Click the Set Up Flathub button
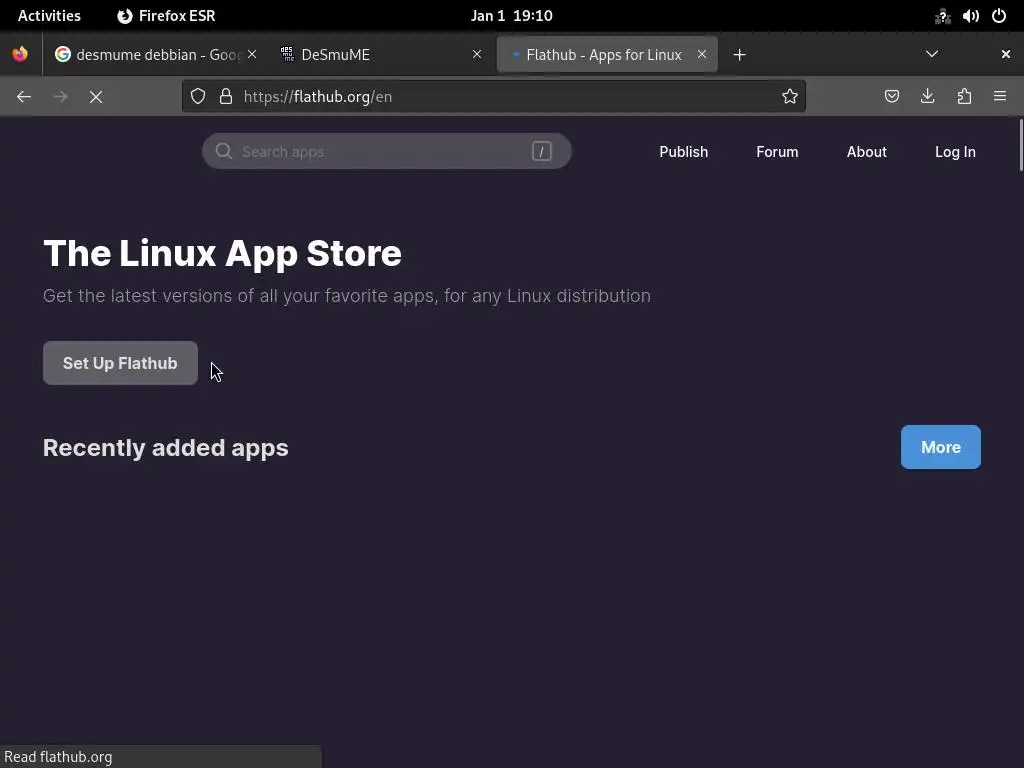 [x=120, y=363]
